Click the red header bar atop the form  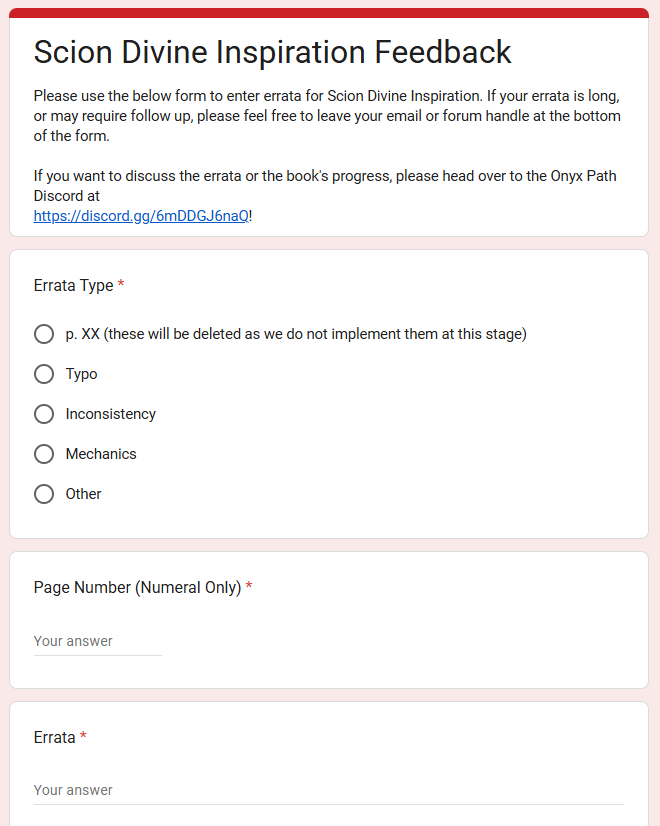point(329,13)
